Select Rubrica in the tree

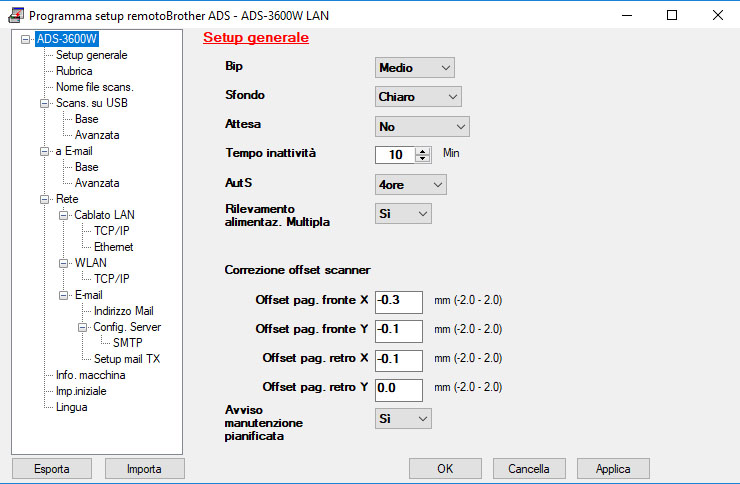[74, 71]
